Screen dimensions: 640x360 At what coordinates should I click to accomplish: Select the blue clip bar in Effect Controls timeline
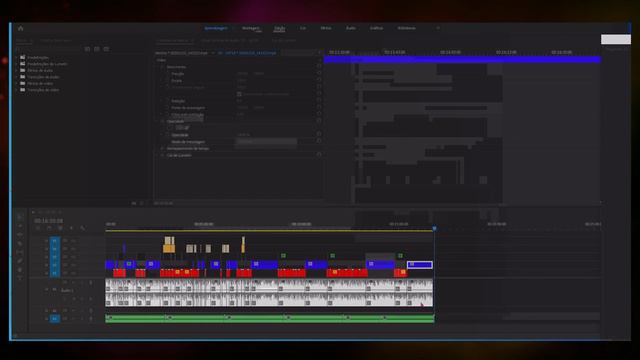[462, 60]
